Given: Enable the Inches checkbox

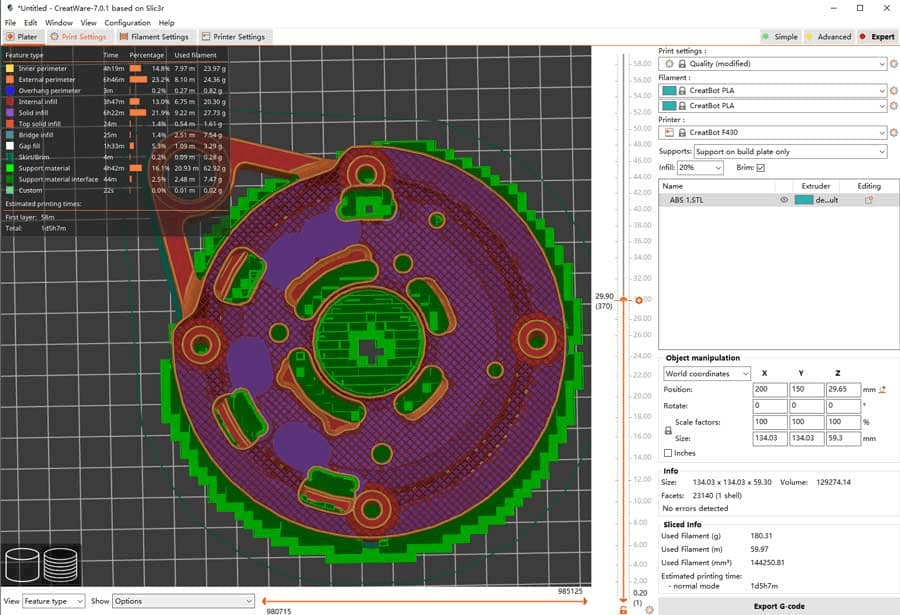Looking at the screenshot, I should 668,453.
